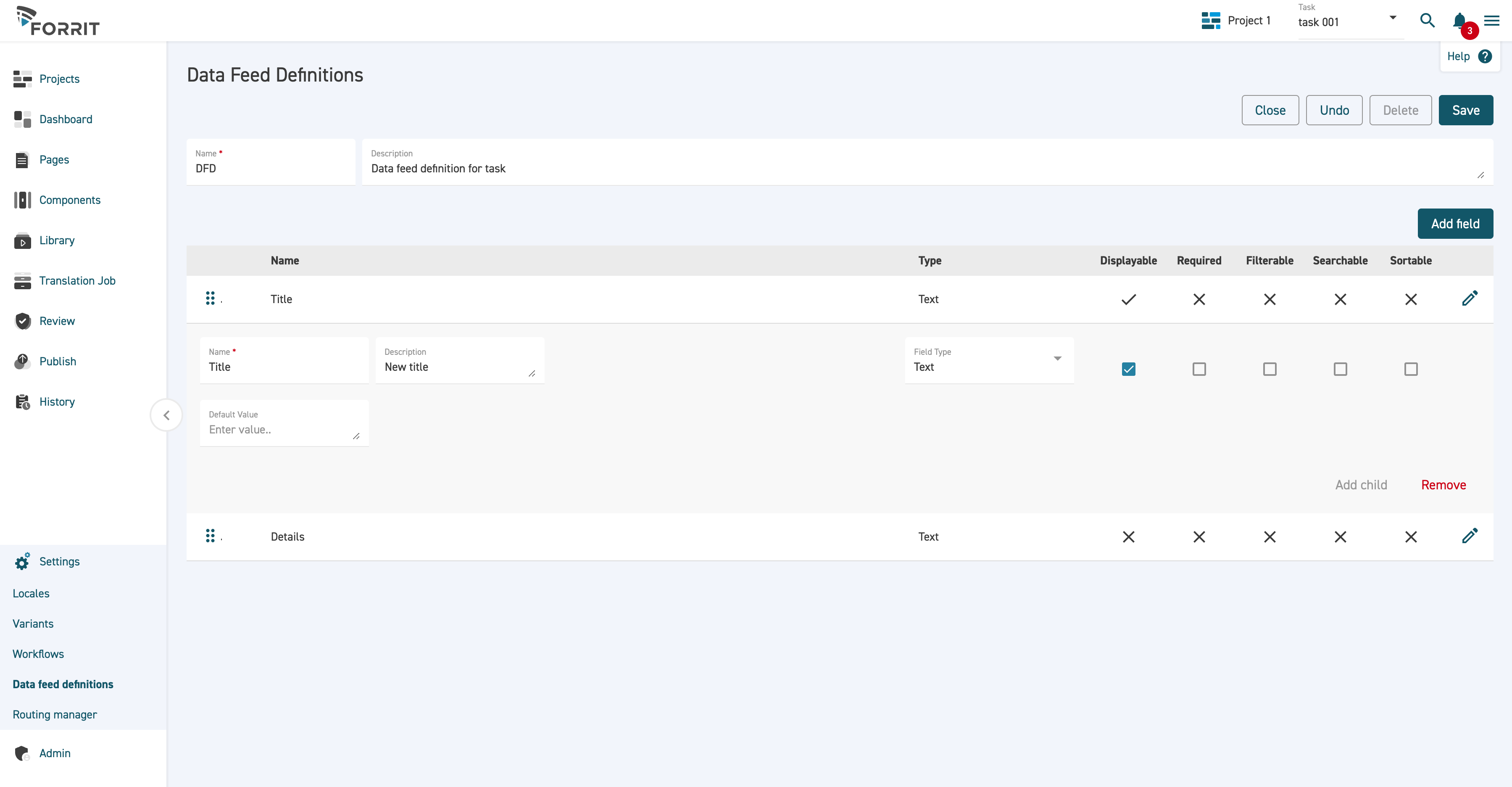The height and width of the screenshot is (787, 1512).
Task: Tick the Sortable checkbox for Title
Action: click(x=1410, y=369)
